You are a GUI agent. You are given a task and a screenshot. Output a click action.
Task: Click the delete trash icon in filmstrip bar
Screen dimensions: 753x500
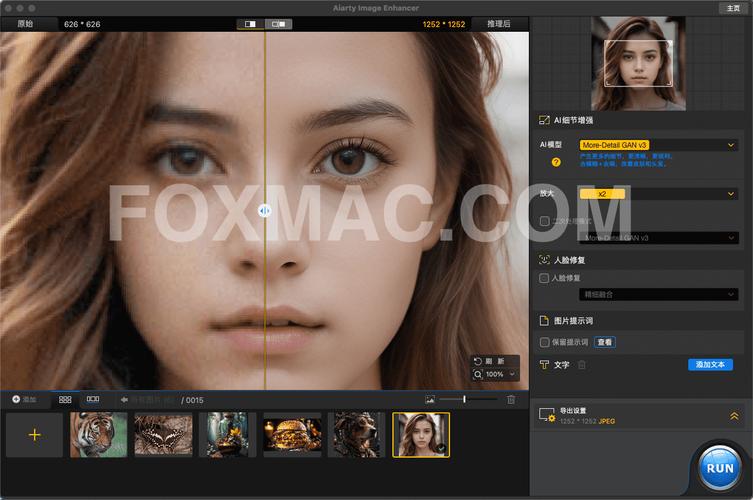click(x=511, y=399)
